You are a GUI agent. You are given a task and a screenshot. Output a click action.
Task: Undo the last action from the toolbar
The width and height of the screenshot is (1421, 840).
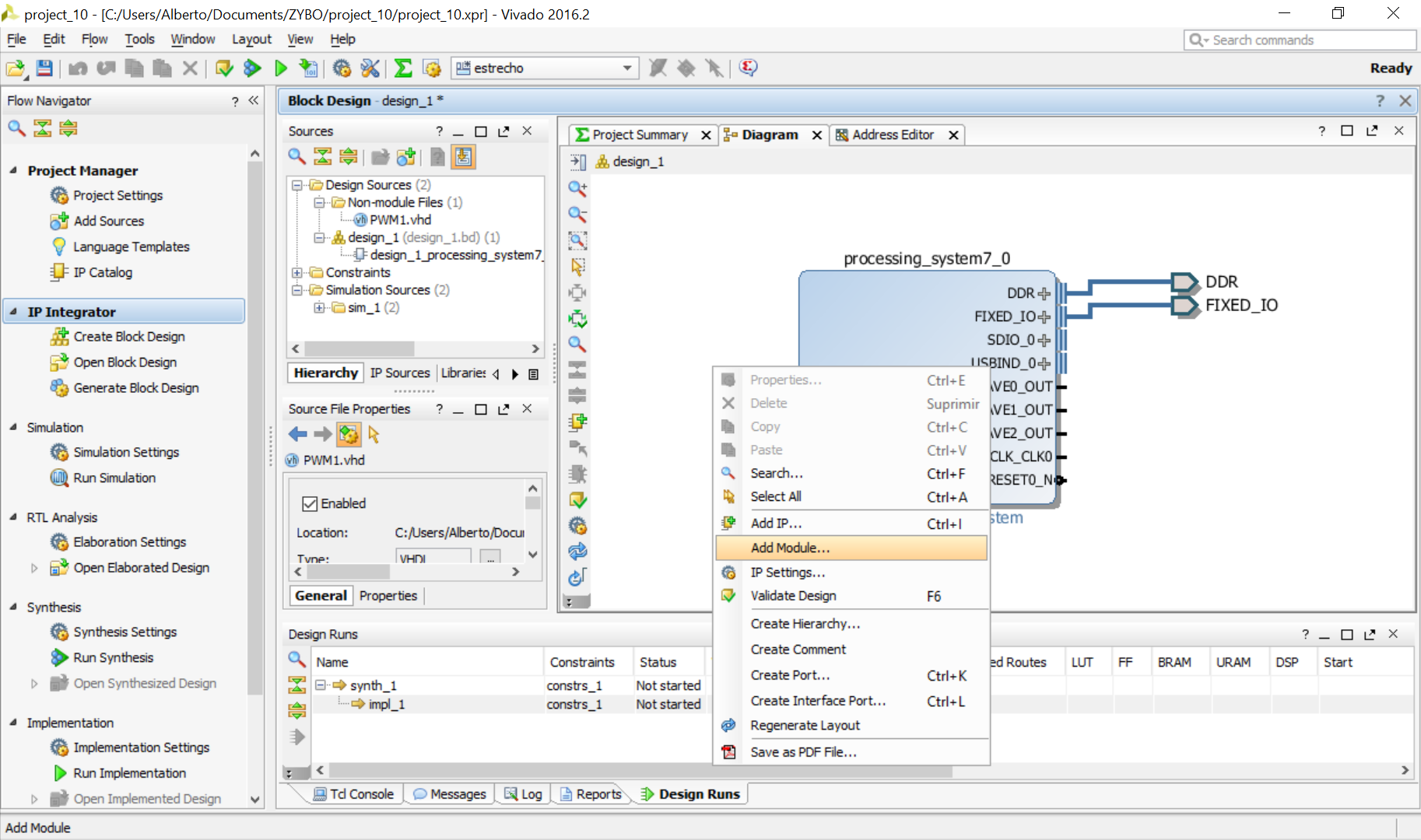(77, 68)
